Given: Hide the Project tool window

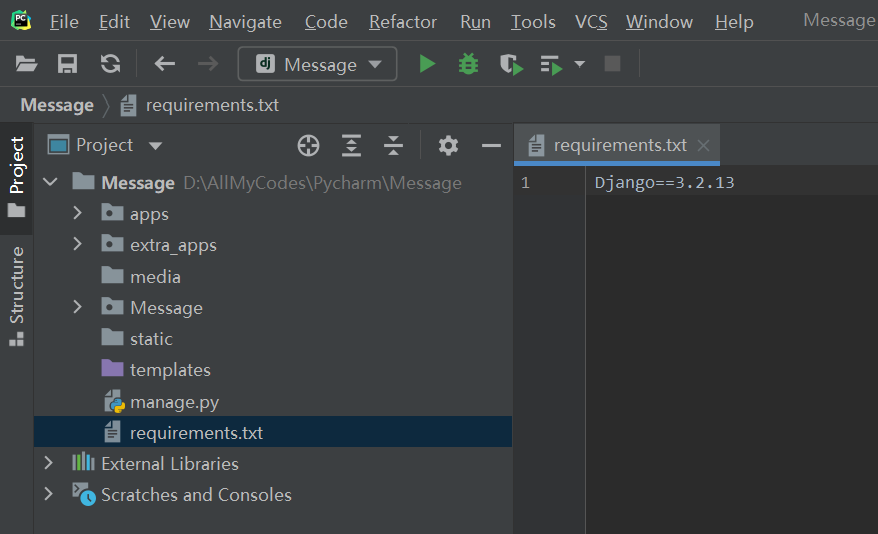Looking at the screenshot, I should [x=491, y=146].
